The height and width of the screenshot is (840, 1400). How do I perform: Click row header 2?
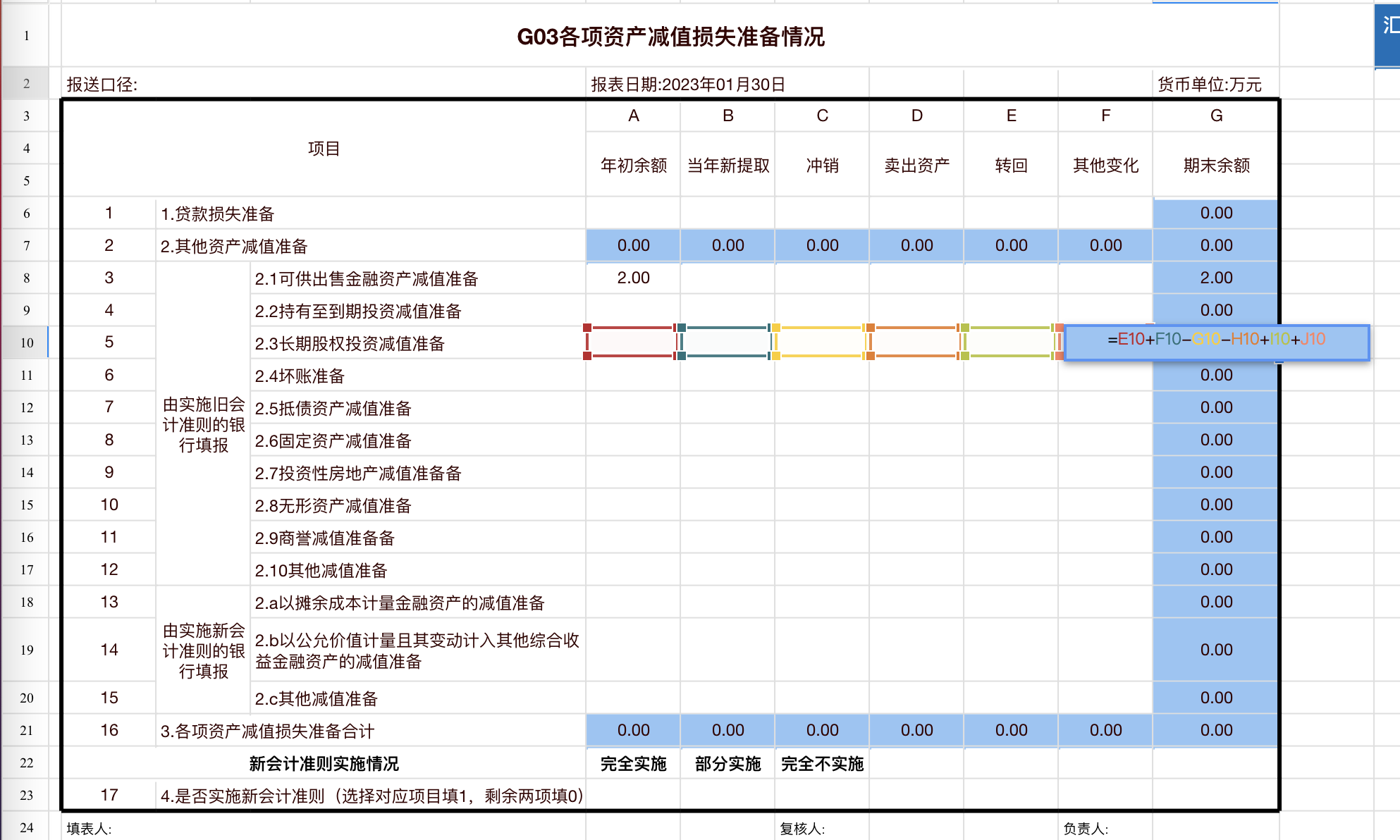pyautogui.click(x=26, y=83)
